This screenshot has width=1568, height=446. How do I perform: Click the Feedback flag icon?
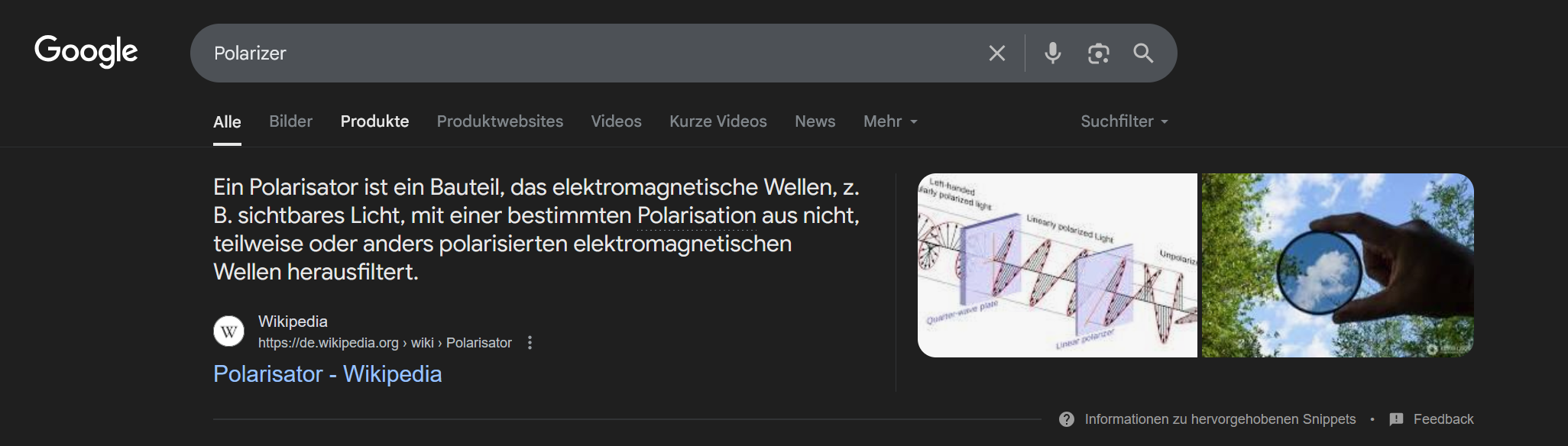1396,419
